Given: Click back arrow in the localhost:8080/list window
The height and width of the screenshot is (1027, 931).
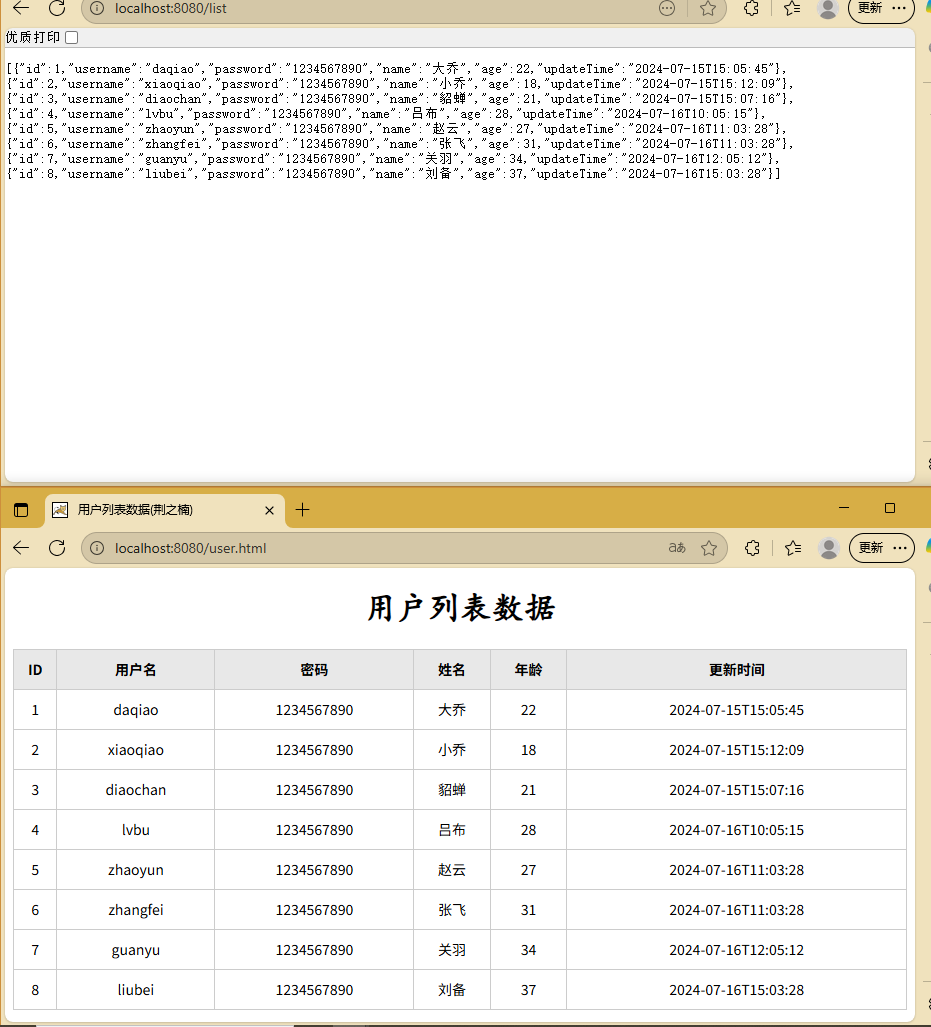Looking at the screenshot, I should pos(21,8).
